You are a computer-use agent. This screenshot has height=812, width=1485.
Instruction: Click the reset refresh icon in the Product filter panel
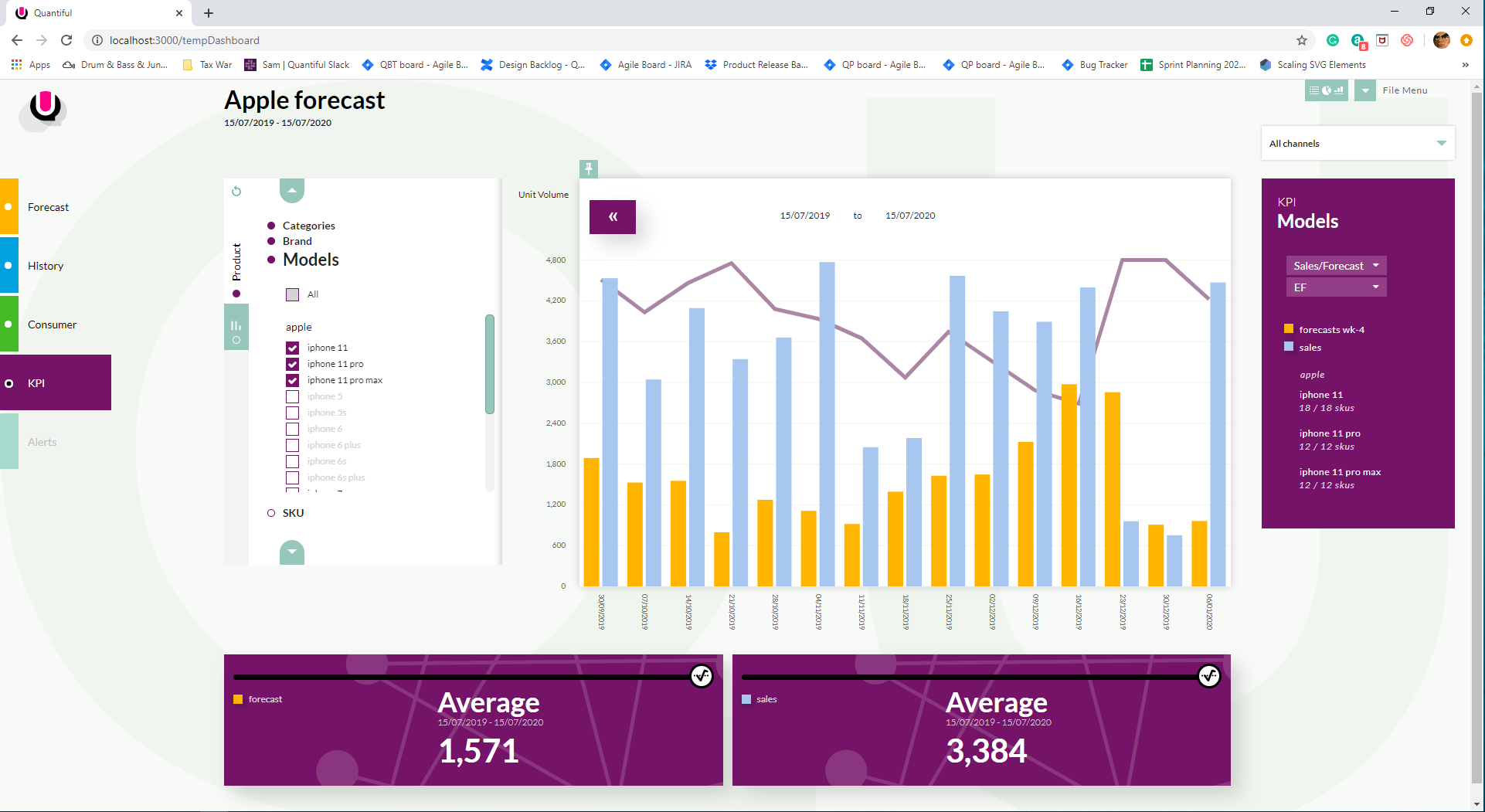pos(236,191)
